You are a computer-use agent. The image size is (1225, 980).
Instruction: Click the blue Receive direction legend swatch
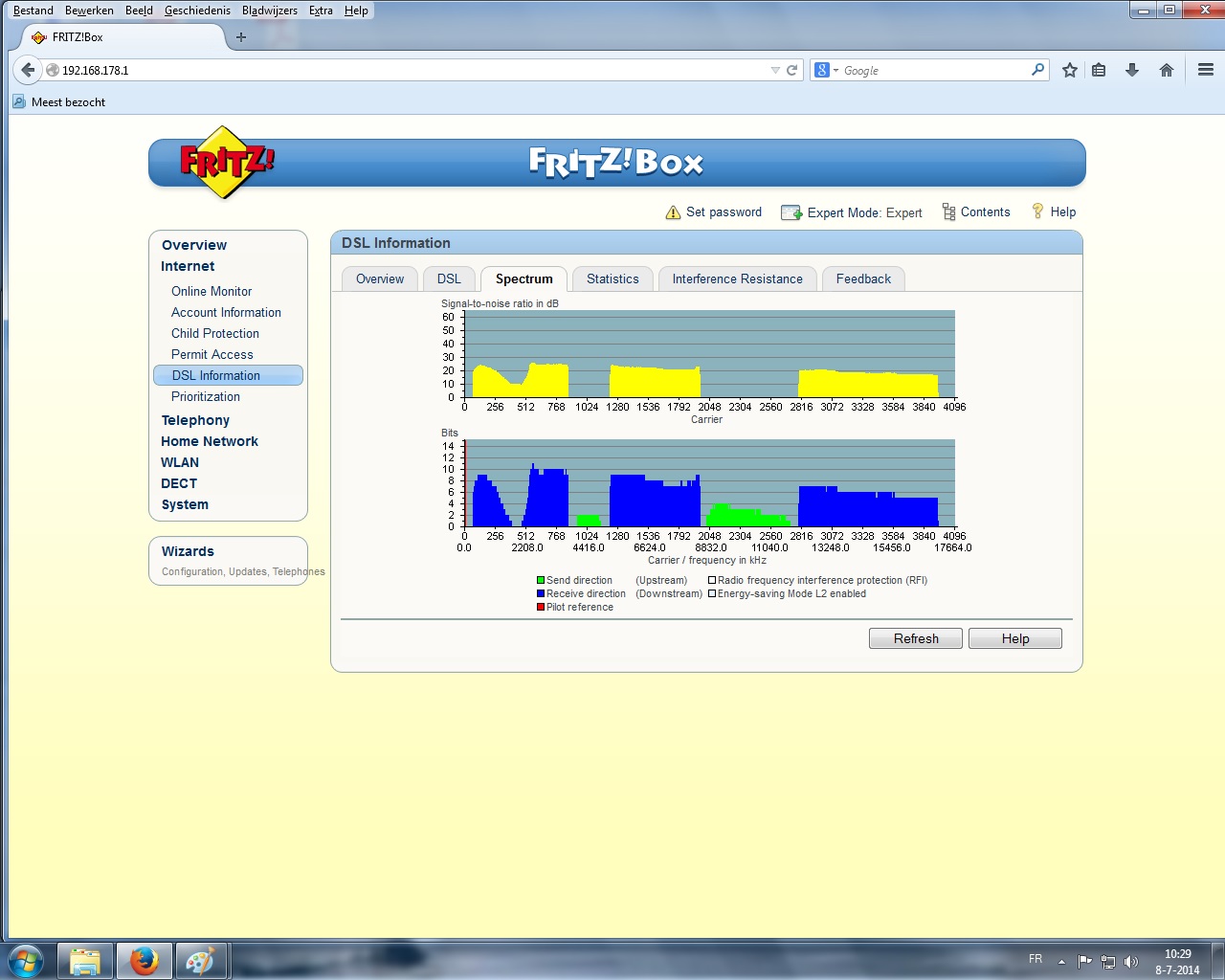(541, 593)
